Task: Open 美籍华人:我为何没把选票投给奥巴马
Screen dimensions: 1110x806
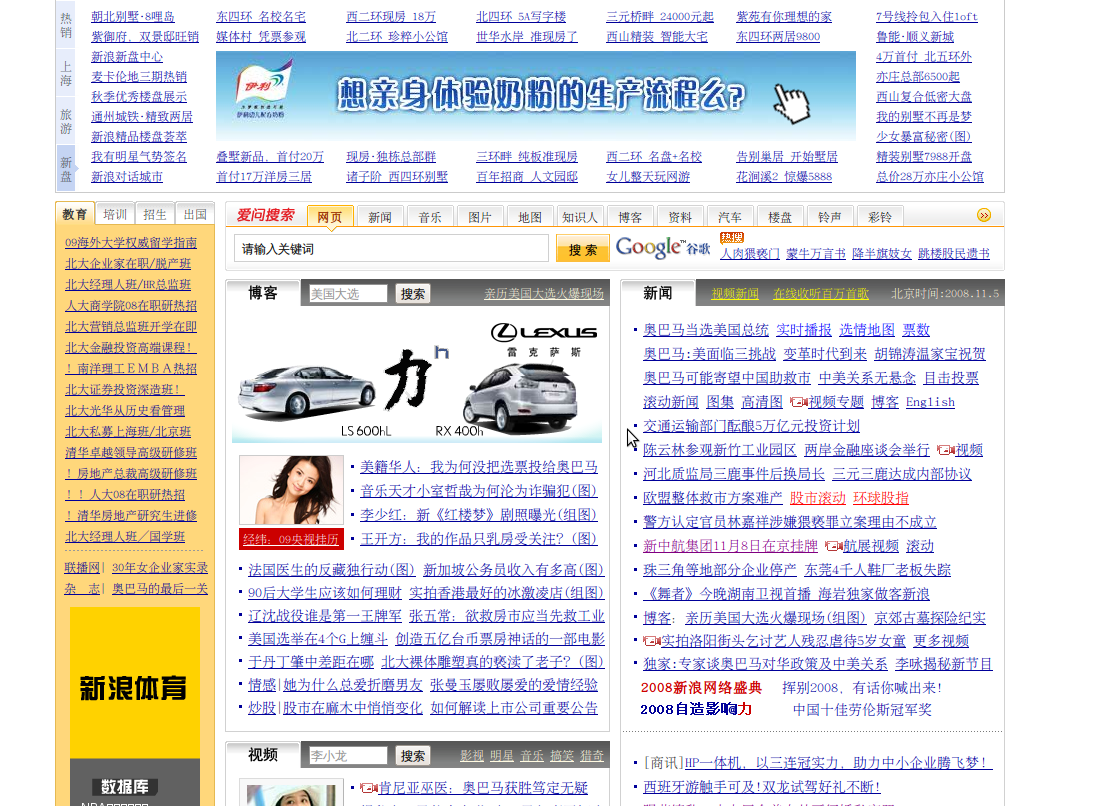Action: point(479,467)
